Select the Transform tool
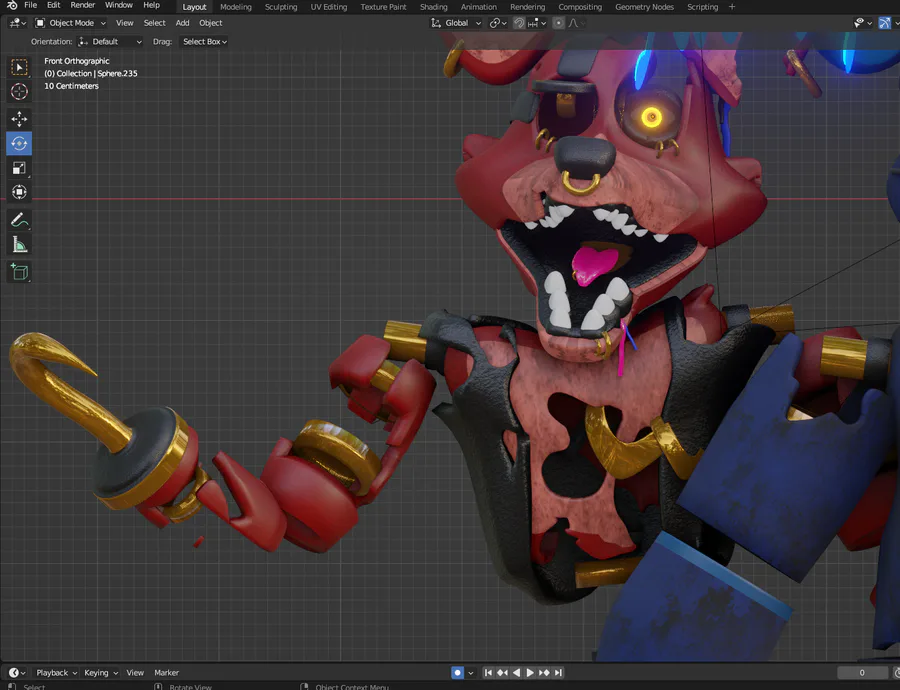900x690 pixels. tap(19, 192)
